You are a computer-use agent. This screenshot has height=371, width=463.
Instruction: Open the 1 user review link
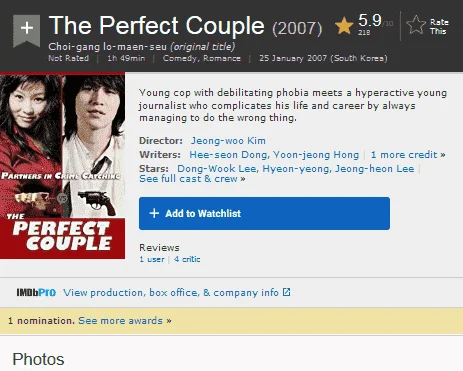pos(152,259)
